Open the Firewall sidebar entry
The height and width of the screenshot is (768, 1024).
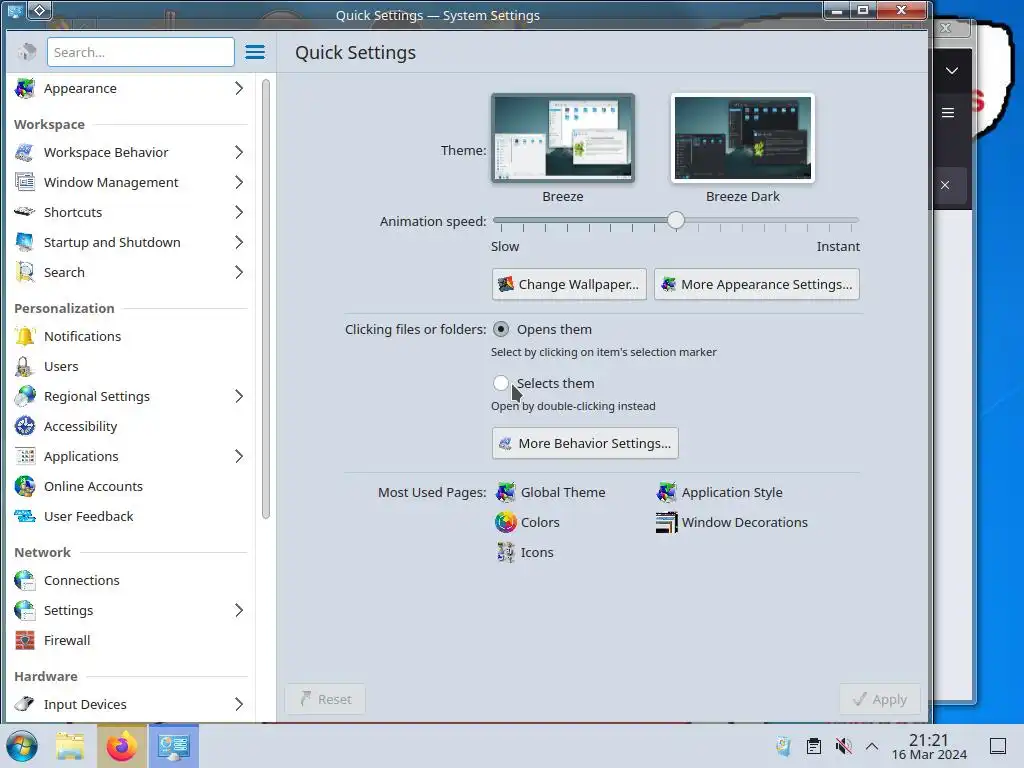pyautogui.click(x=131, y=641)
